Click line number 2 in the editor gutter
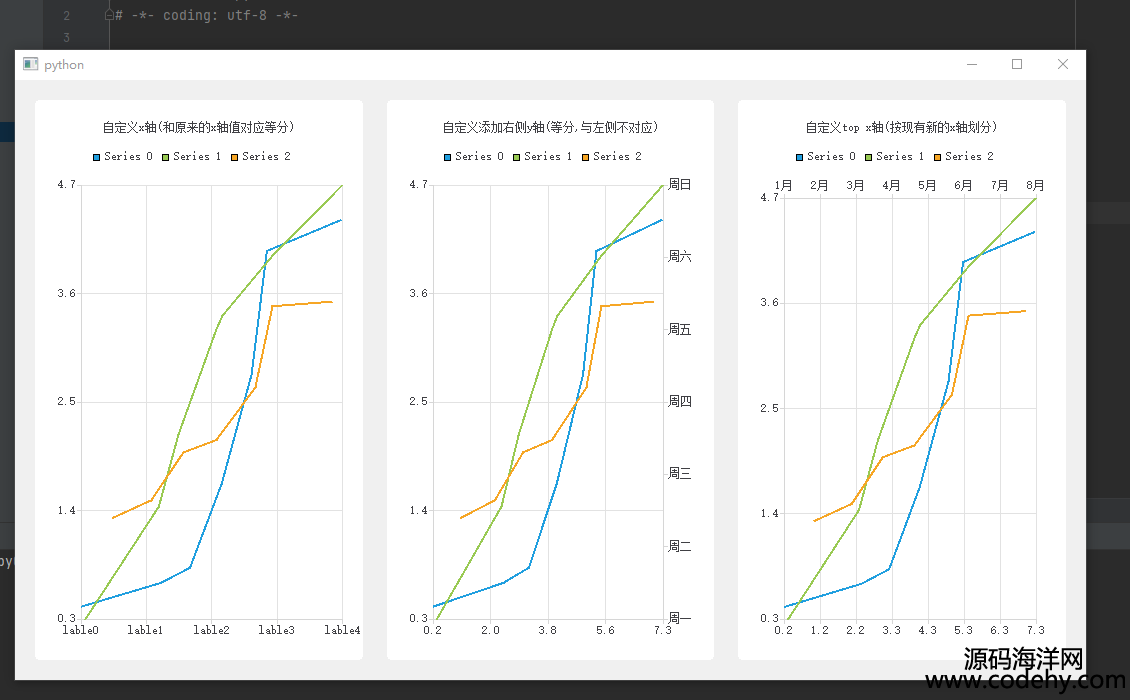Image resolution: width=1130 pixels, height=700 pixels. (66, 16)
